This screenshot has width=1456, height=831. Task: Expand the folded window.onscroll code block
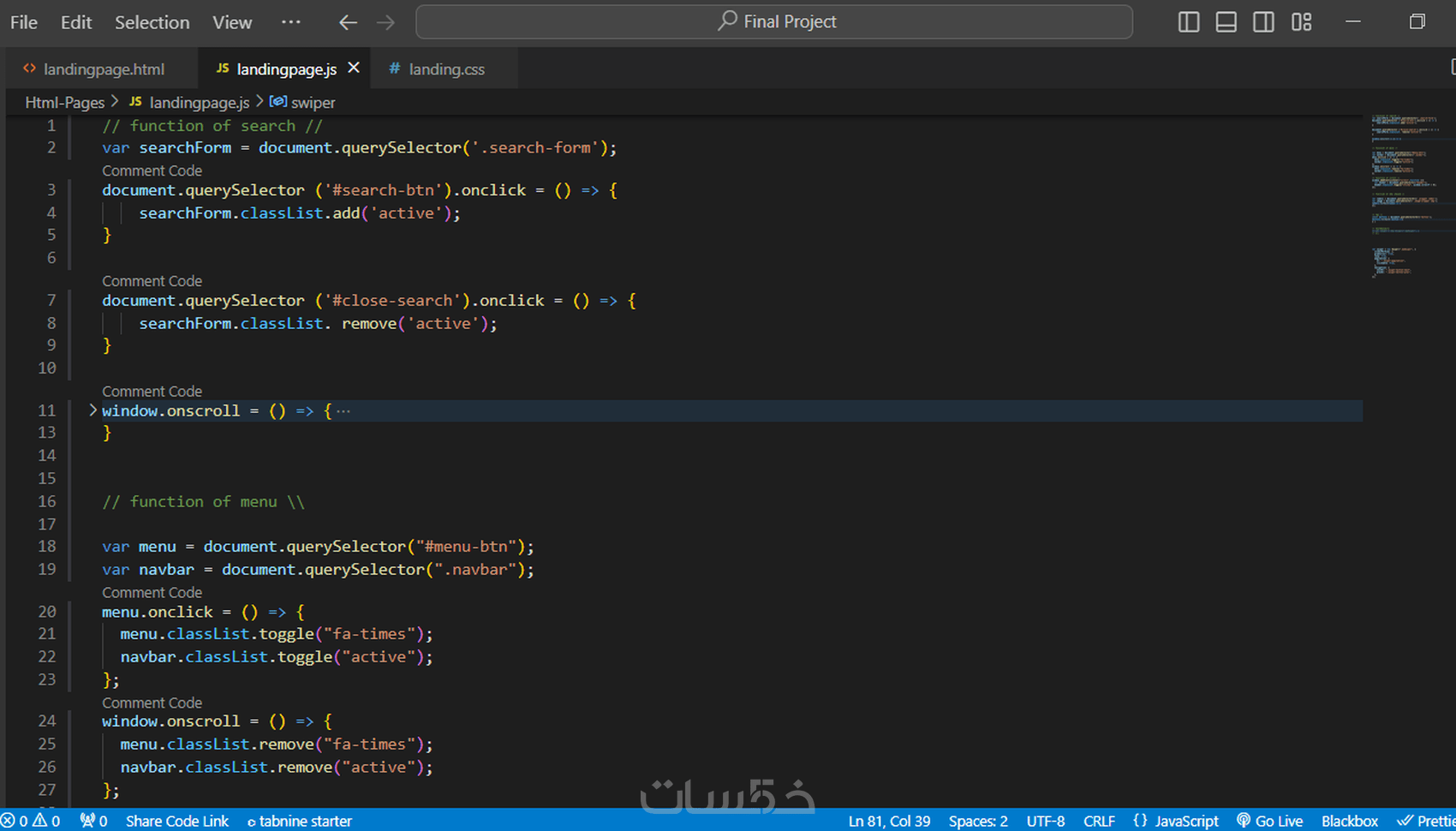(x=92, y=410)
